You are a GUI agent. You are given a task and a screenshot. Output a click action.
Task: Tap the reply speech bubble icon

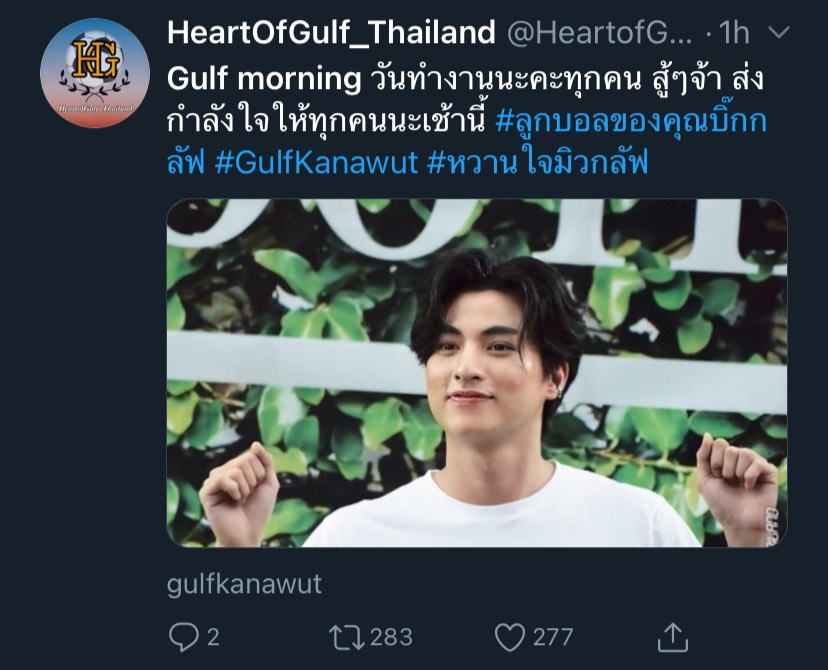tap(184, 637)
